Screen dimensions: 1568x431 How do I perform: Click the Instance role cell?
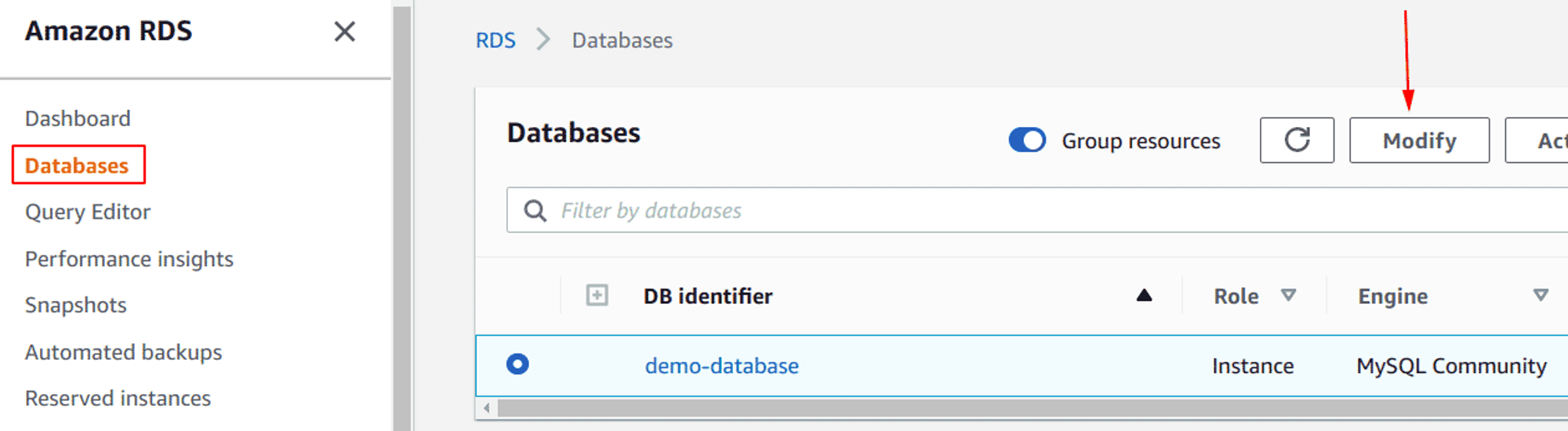[1253, 366]
